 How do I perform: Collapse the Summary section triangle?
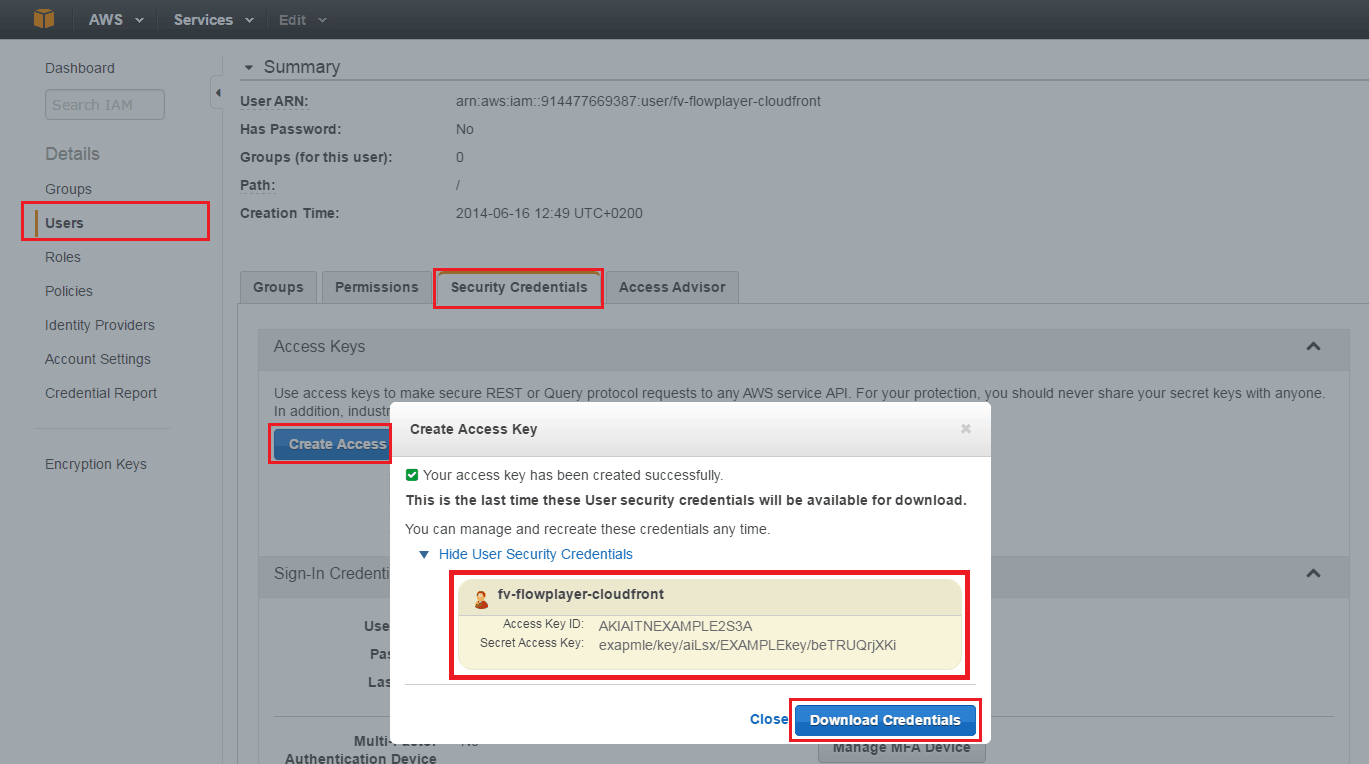(x=248, y=67)
